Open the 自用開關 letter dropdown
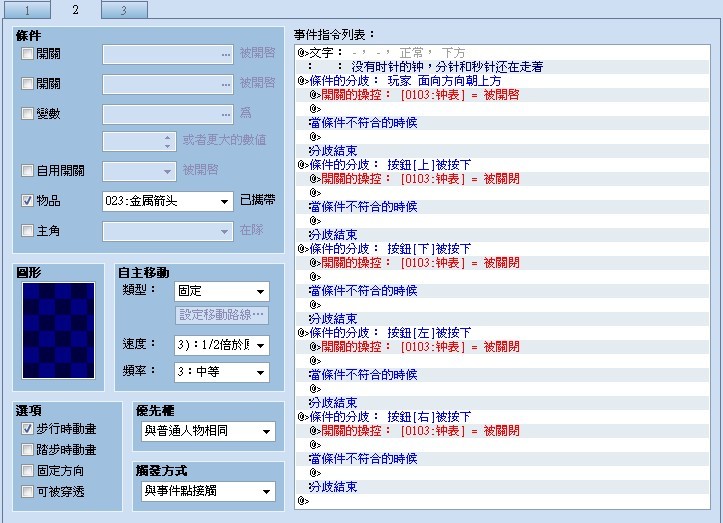 139,172
